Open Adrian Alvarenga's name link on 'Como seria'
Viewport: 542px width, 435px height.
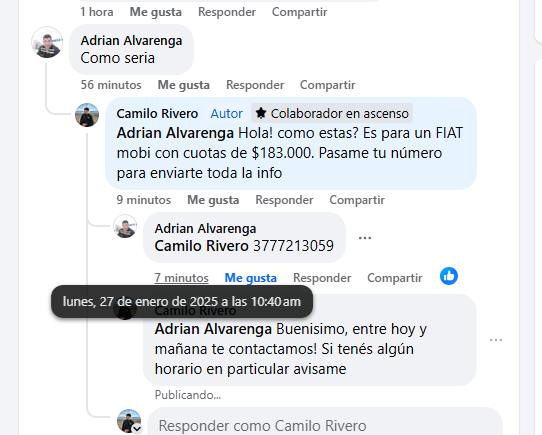[x=131, y=40]
